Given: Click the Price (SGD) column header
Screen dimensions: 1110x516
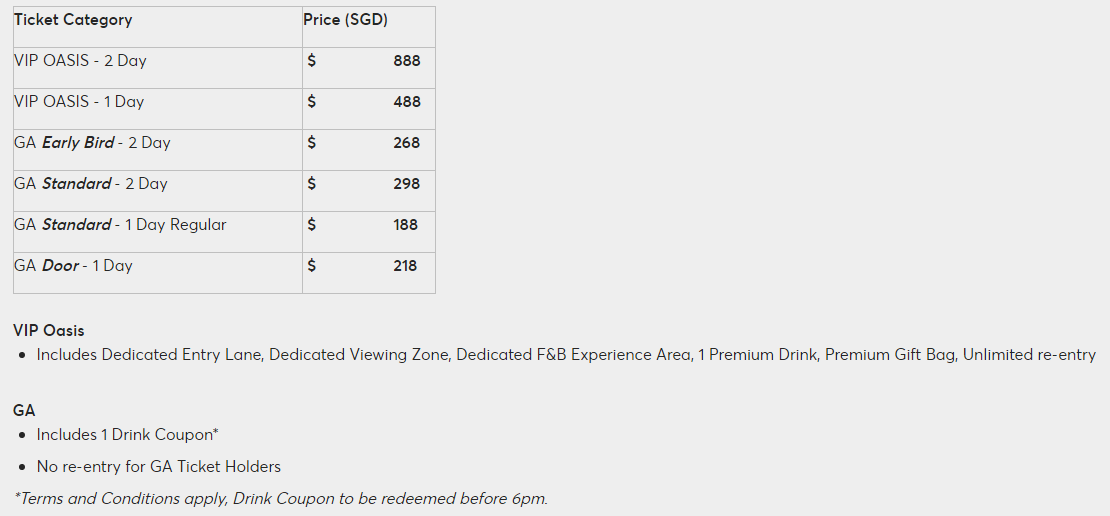Looking at the screenshot, I should (x=346, y=20).
